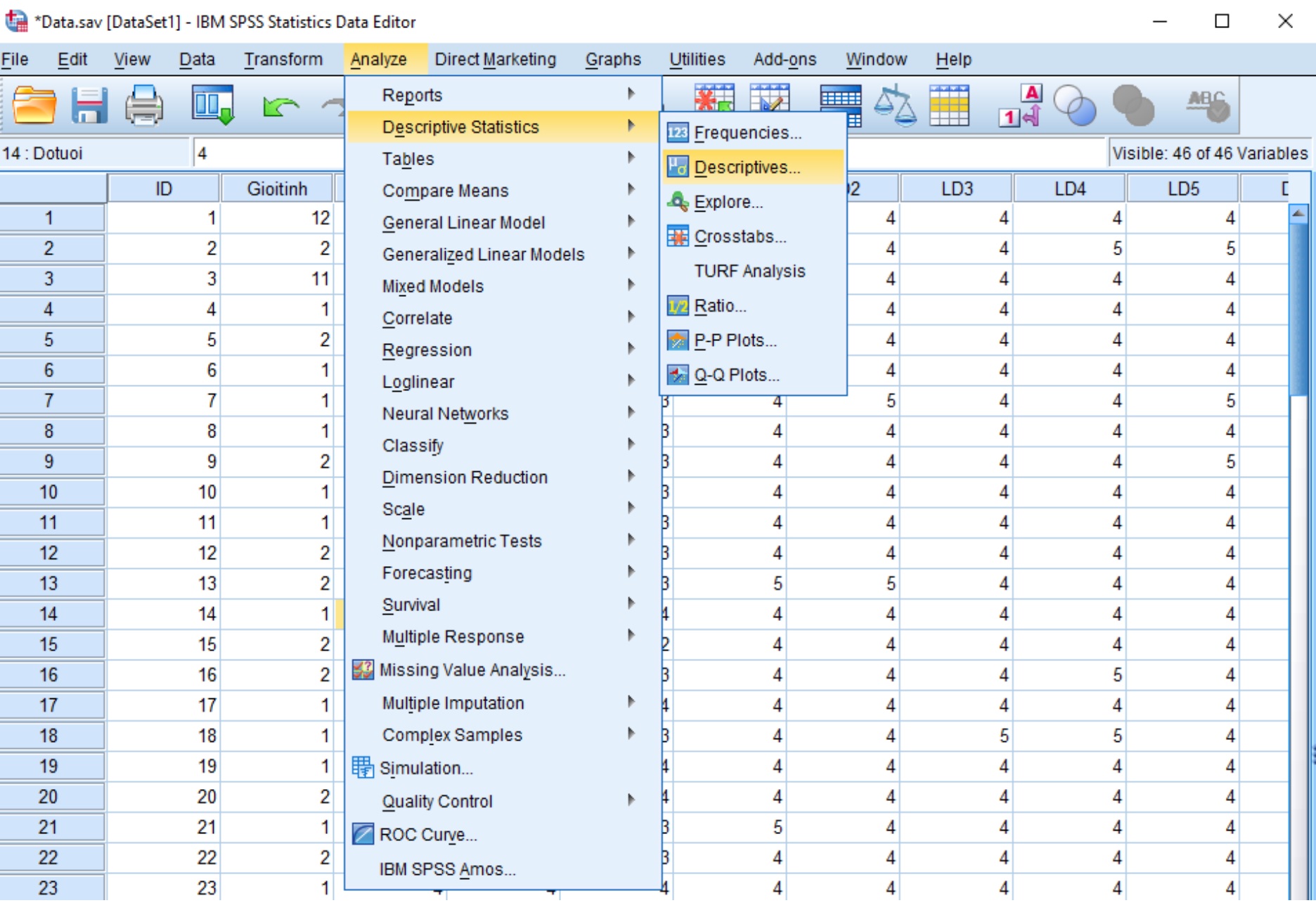Open the Neural Networks entry
The width and height of the screenshot is (1316, 903).
coord(503,414)
